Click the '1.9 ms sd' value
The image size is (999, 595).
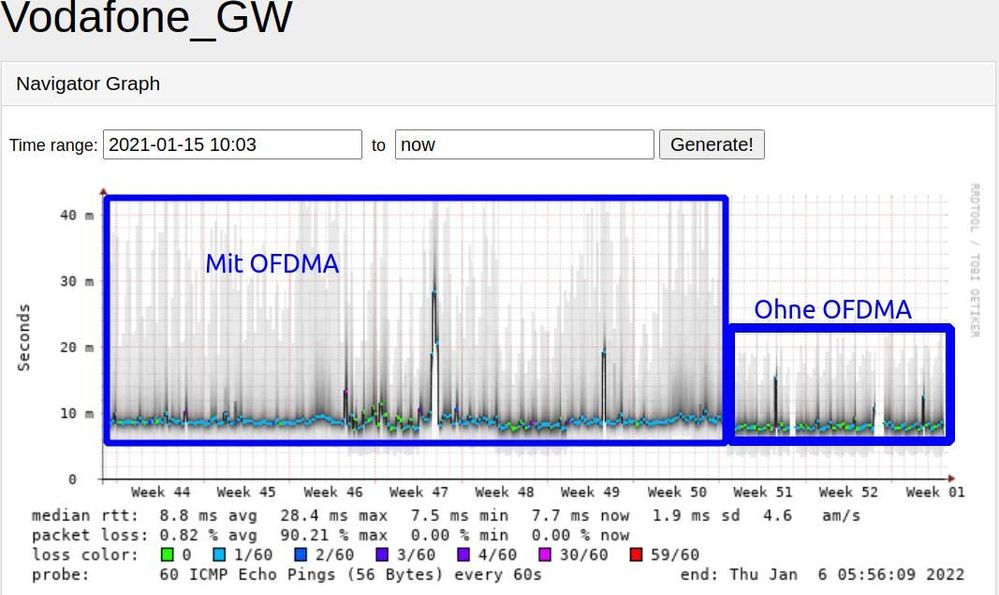[x=696, y=515]
